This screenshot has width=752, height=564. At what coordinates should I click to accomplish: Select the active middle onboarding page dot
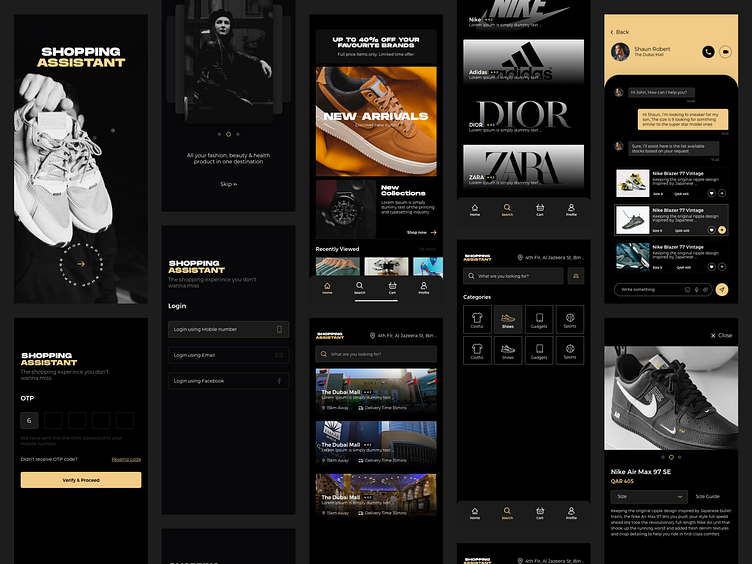228,134
